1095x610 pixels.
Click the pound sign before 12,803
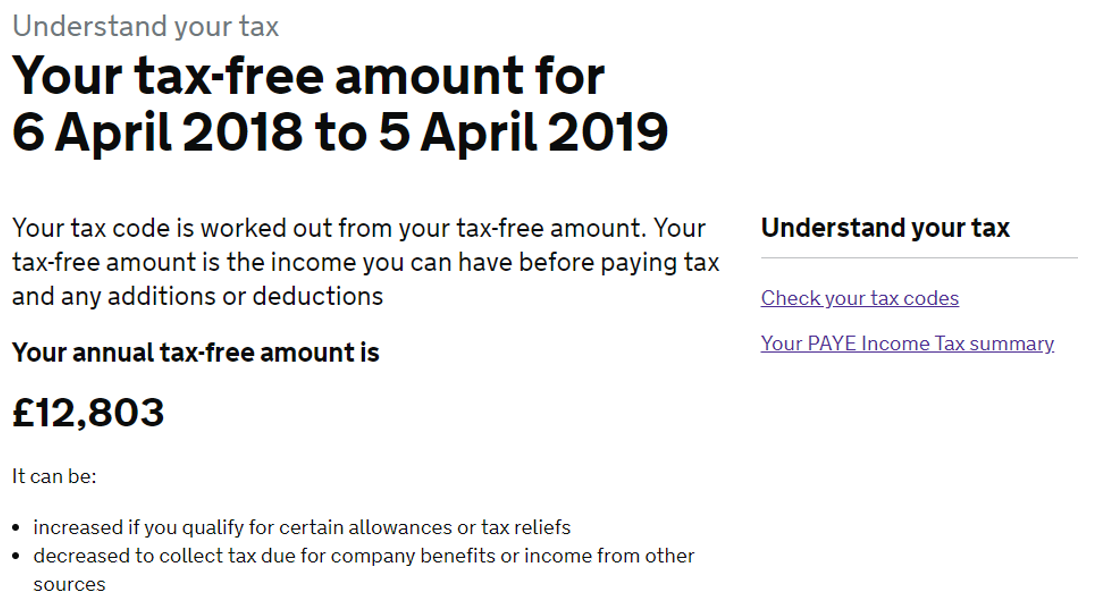[x=23, y=412]
